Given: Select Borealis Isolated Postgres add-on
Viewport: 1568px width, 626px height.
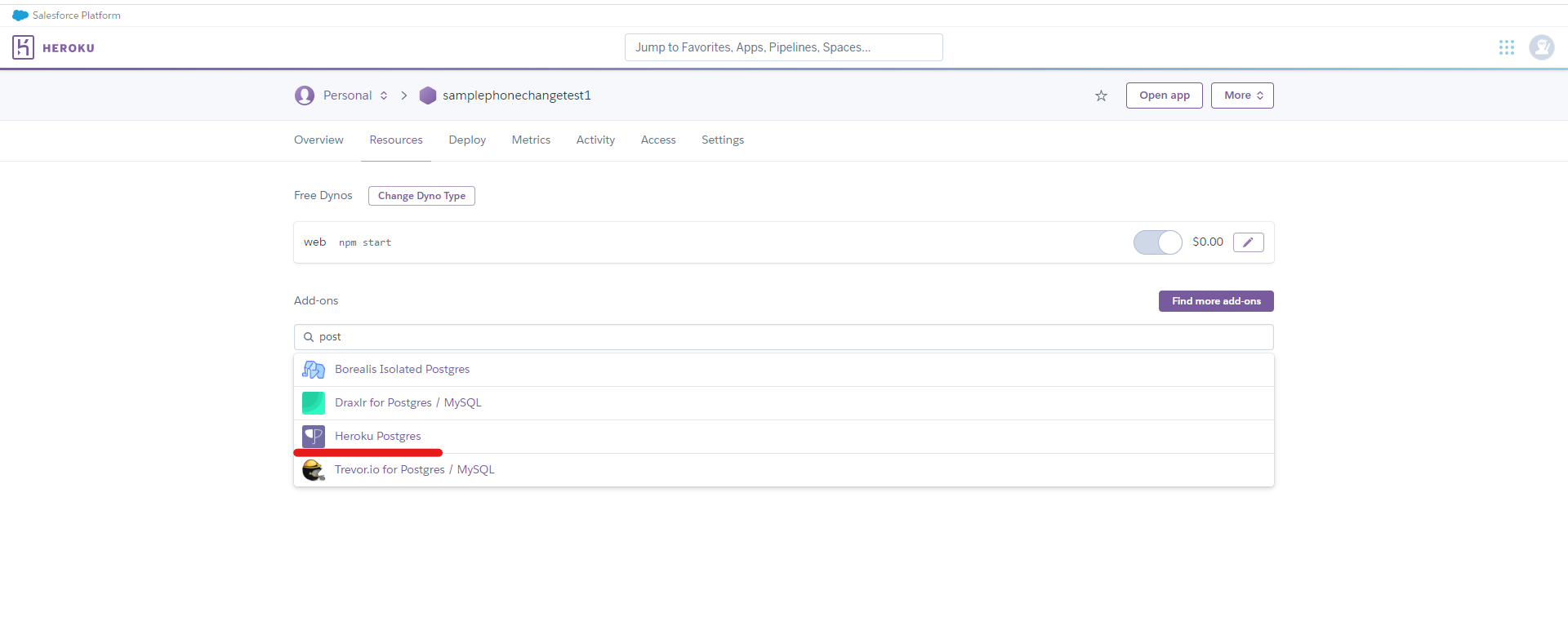Looking at the screenshot, I should tap(784, 370).
